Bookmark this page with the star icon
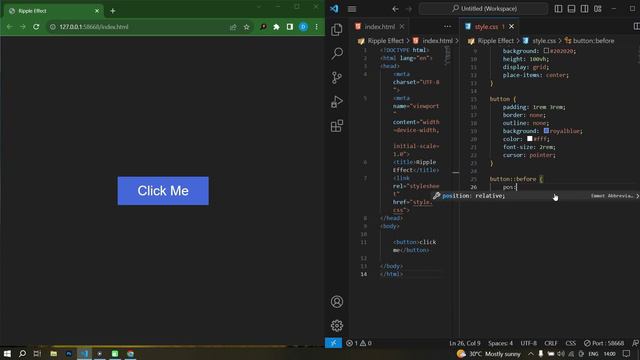640x360 pixels. coord(247,27)
